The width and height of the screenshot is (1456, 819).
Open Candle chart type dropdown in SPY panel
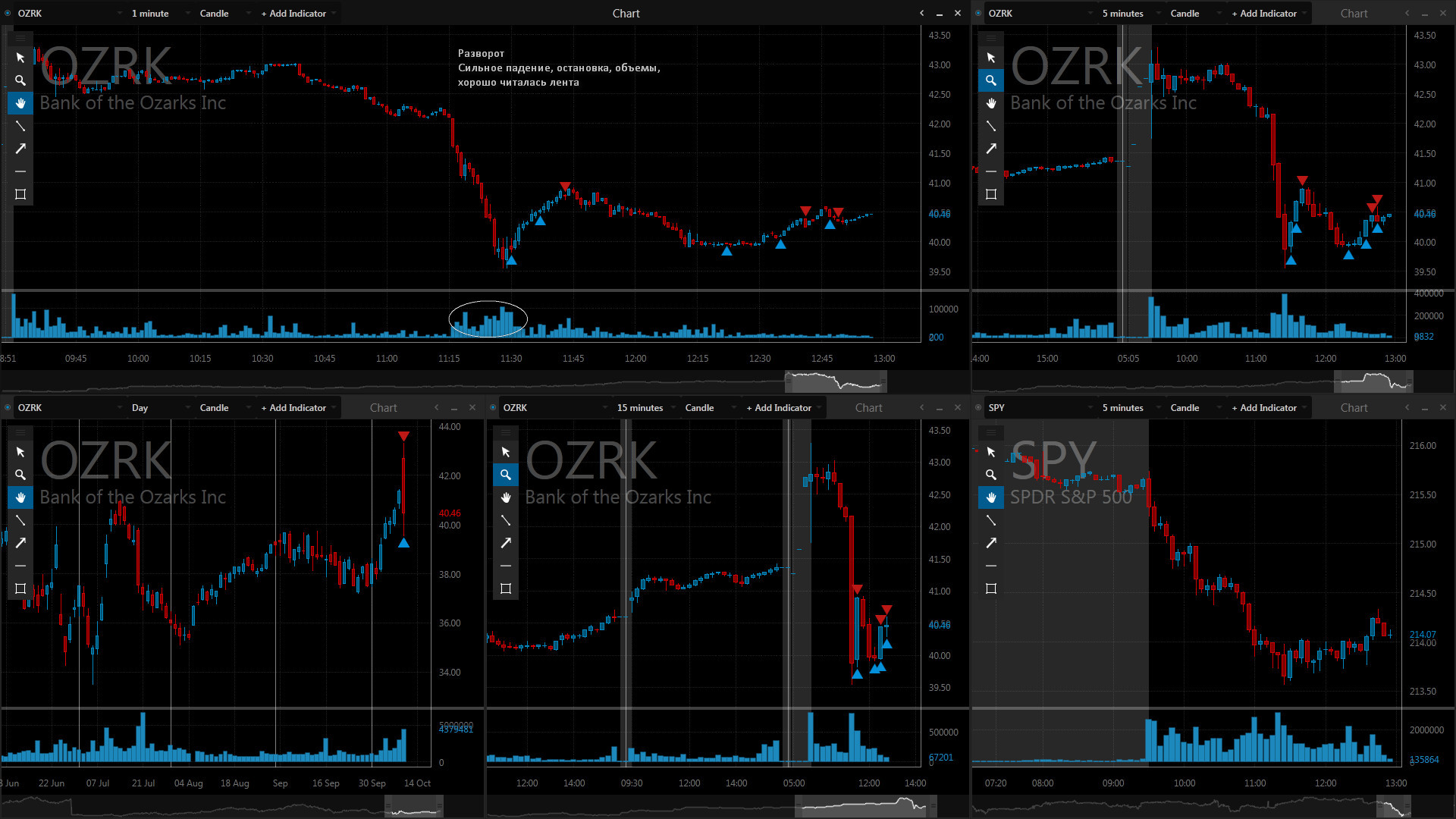point(1194,407)
